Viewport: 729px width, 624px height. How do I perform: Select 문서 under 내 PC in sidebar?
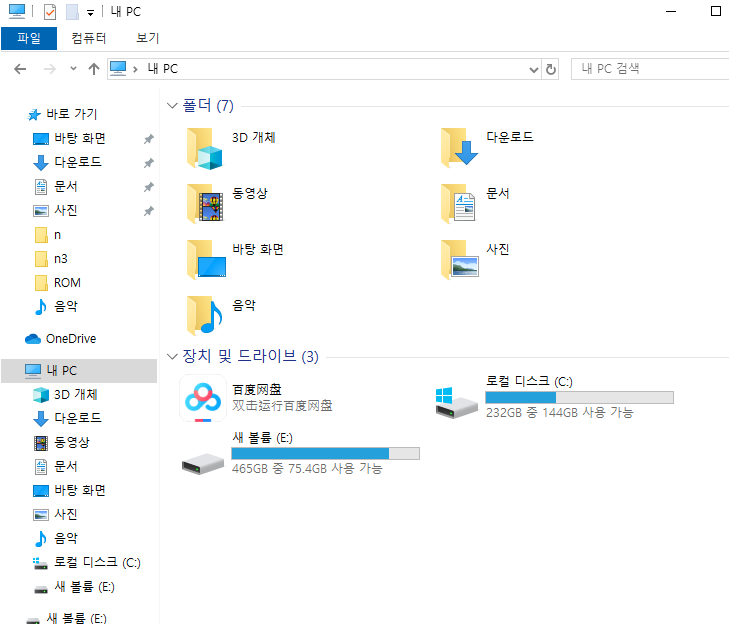(x=66, y=466)
